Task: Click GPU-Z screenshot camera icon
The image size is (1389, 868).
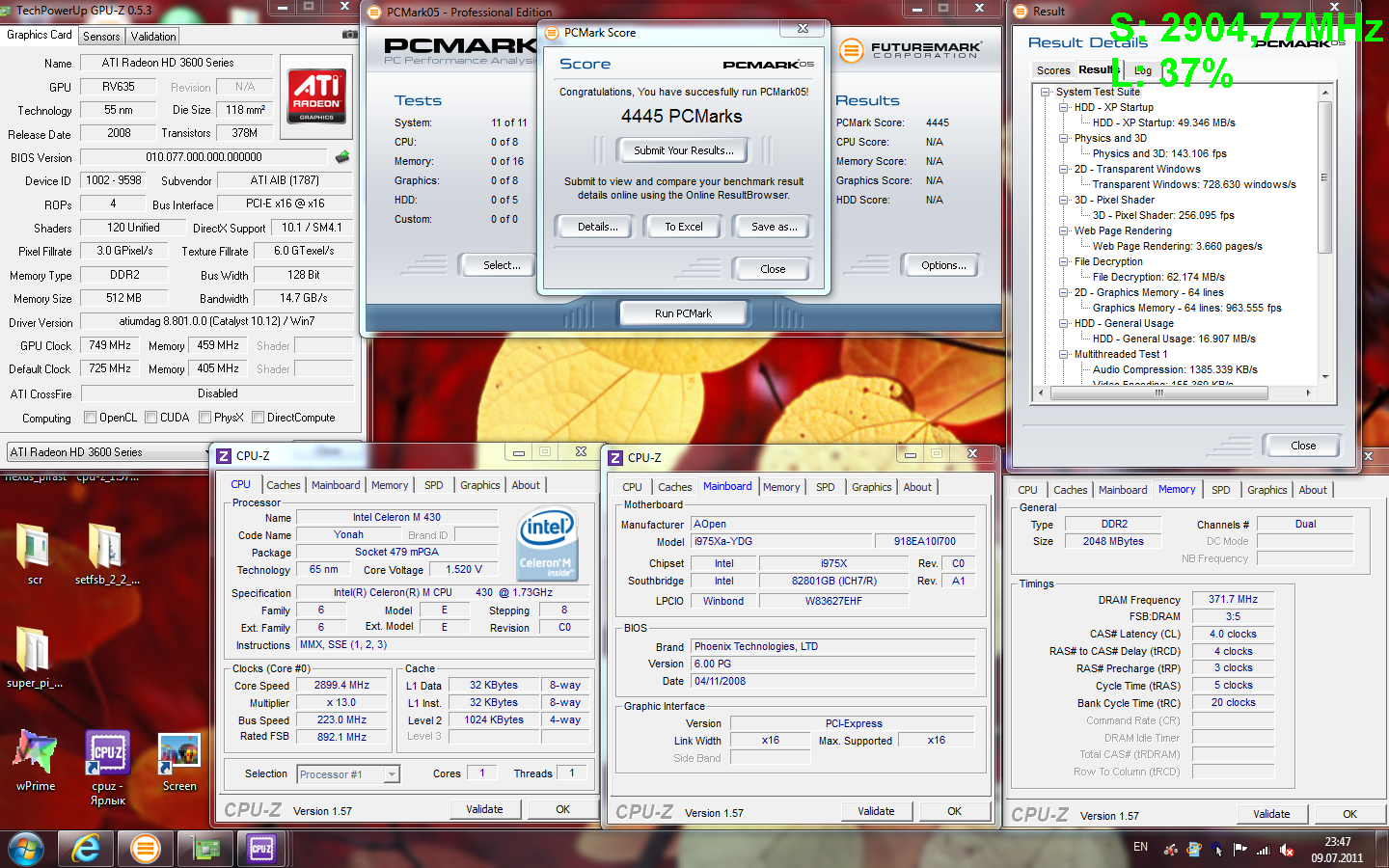Action: [348, 35]
